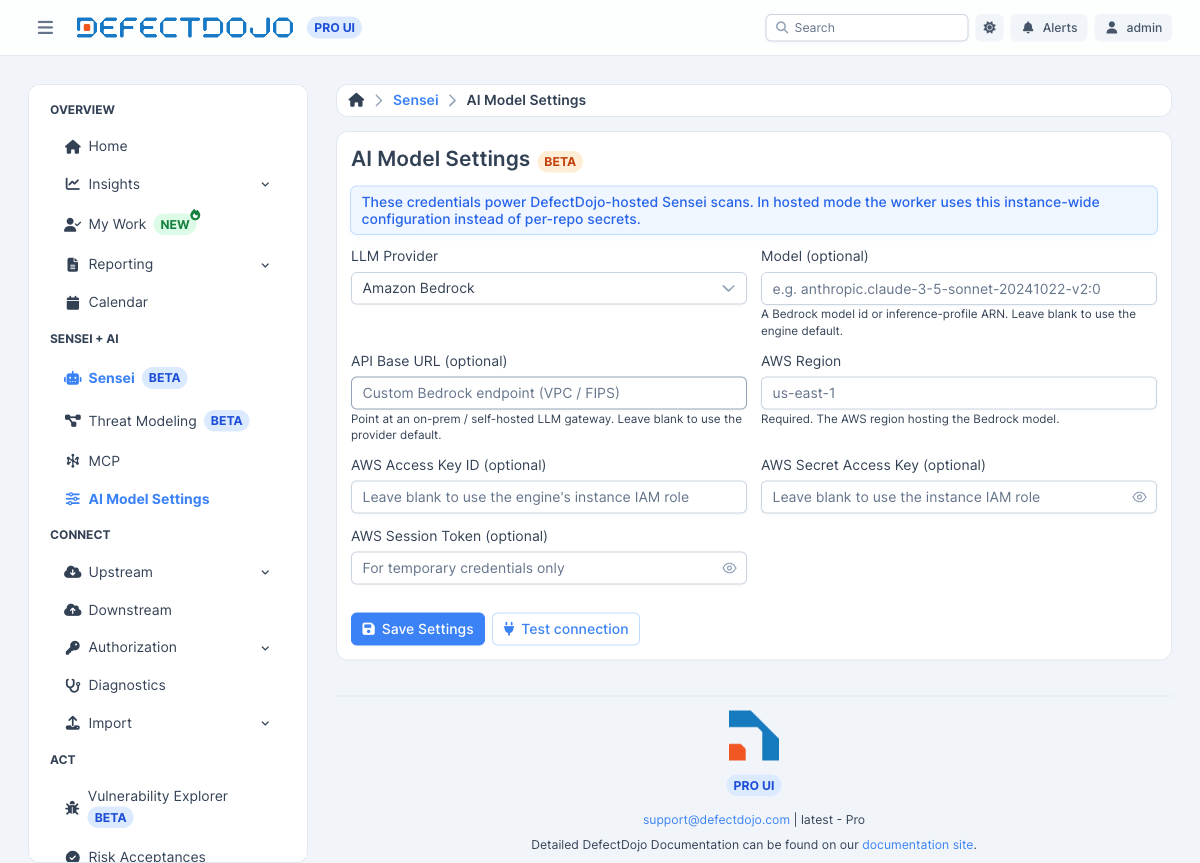Viewport: 1200px width, 863px height.
Task: Click the Authorization key icon
Action: [x=72, y=648]
